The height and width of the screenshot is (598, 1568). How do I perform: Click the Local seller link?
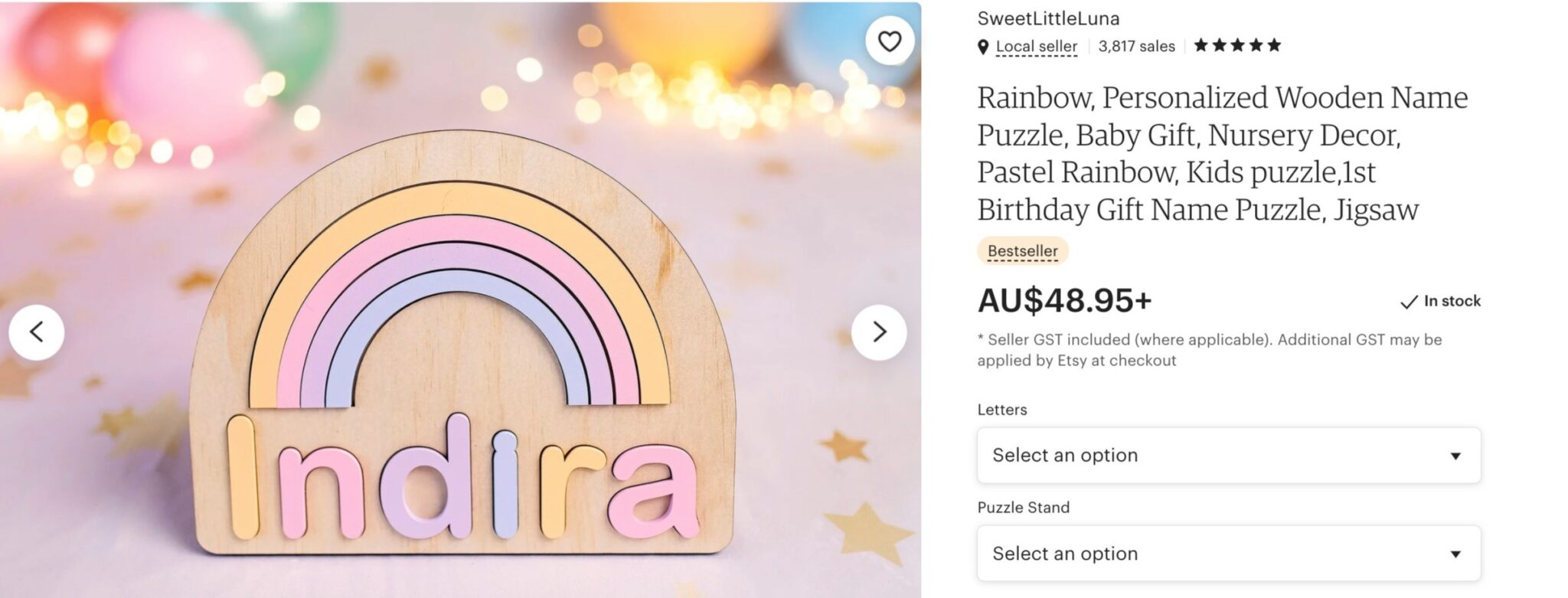(1035, 46)
